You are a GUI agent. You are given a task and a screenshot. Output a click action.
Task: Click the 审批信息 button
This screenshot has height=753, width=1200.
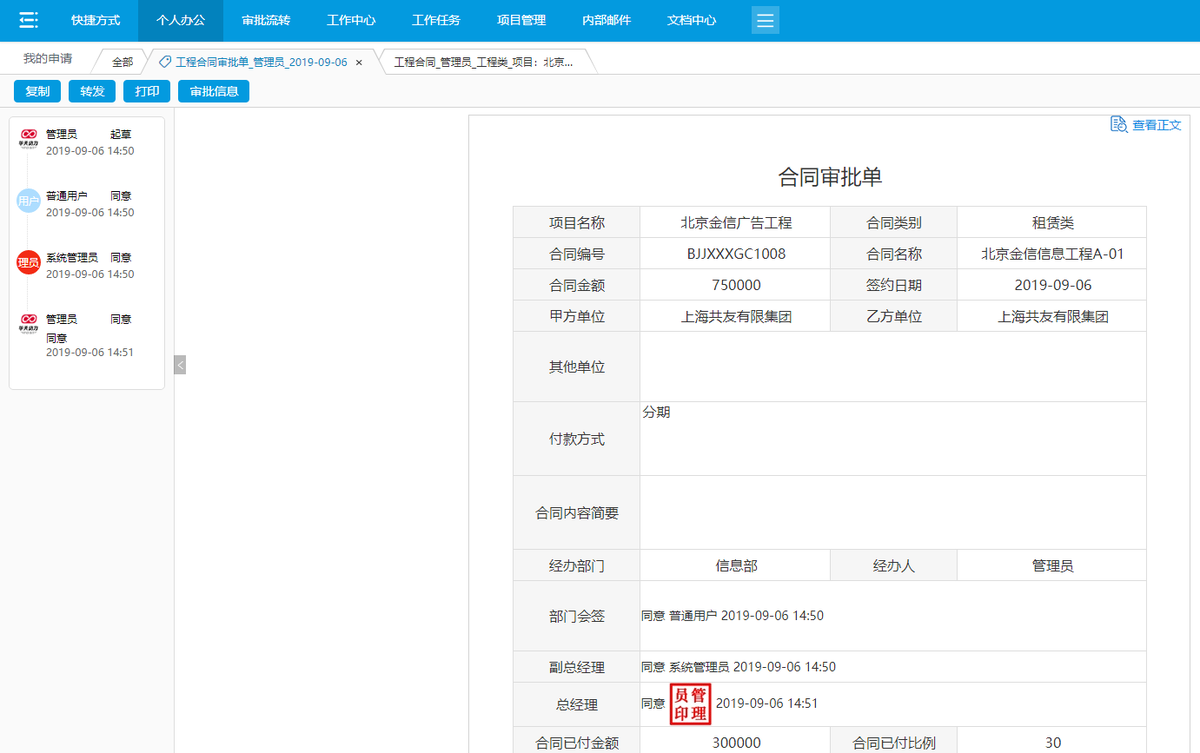pos(213,90)
